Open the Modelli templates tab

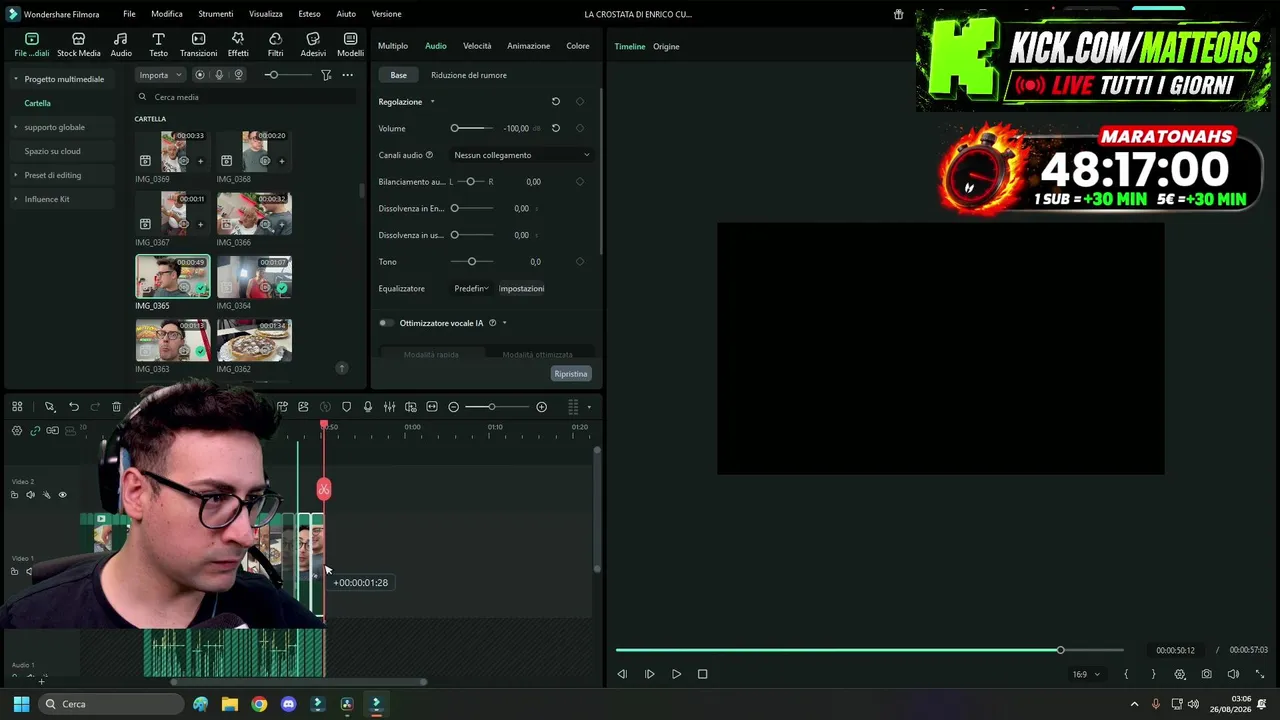click(350, 44)
